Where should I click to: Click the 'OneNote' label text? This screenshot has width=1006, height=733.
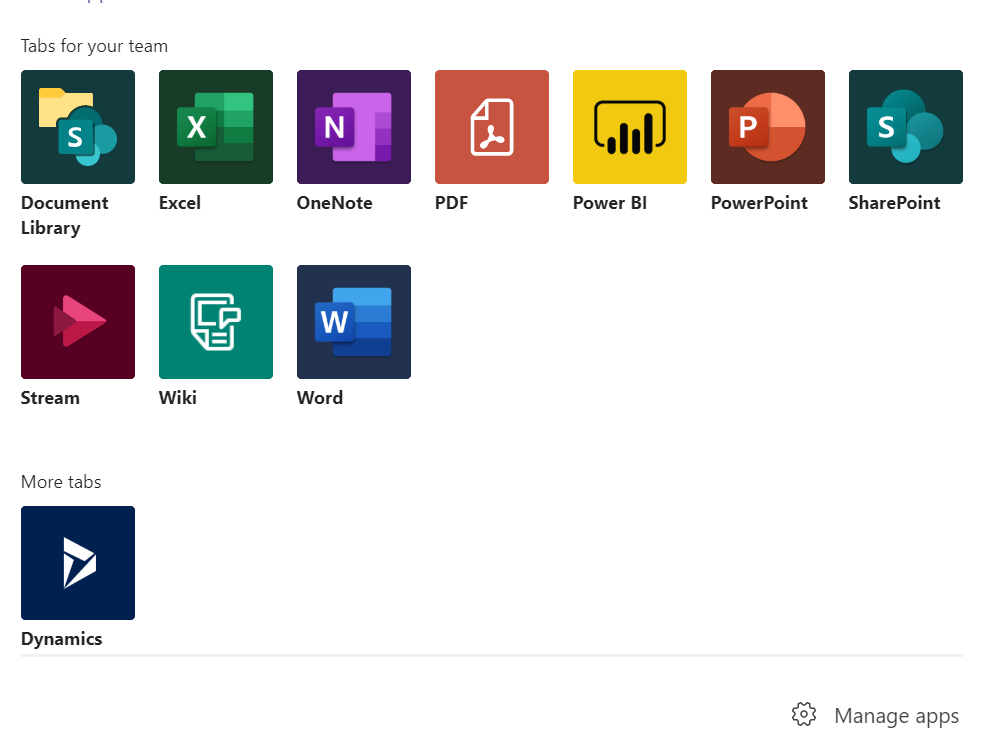tap(334, 203)
